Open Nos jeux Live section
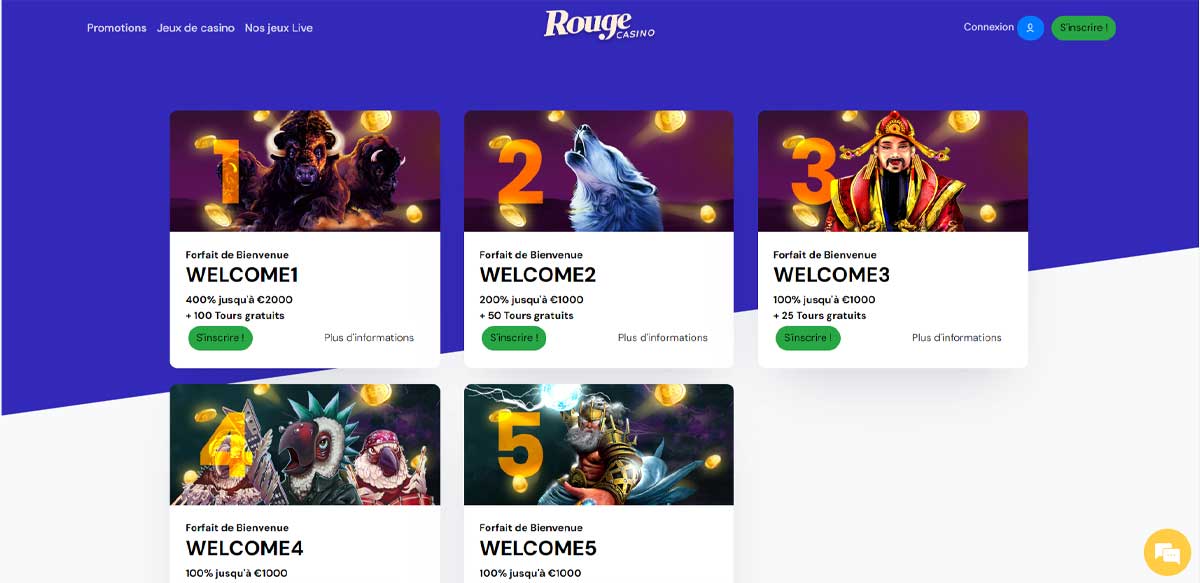Viewport: 1200px width, 583px height. (279, 28)
